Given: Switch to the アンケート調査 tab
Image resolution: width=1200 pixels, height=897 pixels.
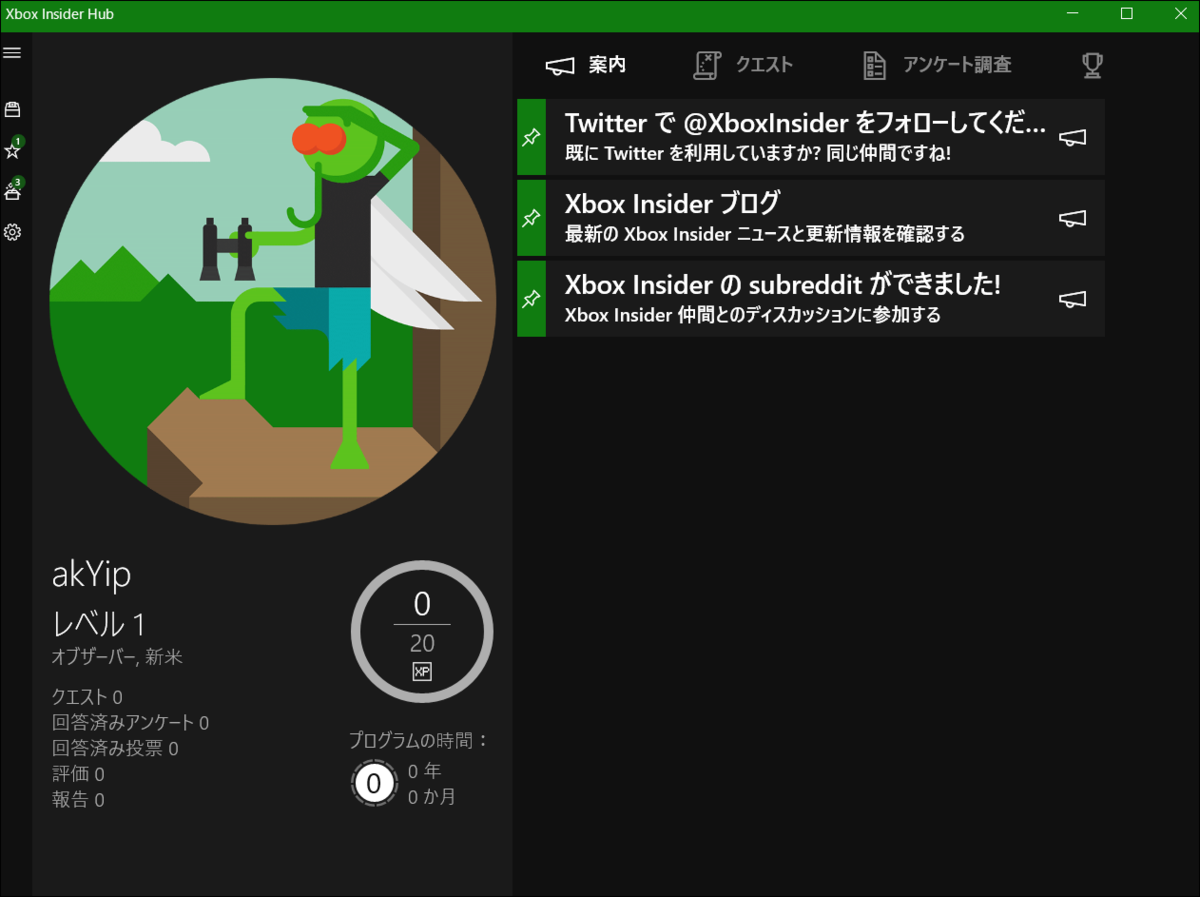Looking at the screenshot, I should (x=937, y=65).
